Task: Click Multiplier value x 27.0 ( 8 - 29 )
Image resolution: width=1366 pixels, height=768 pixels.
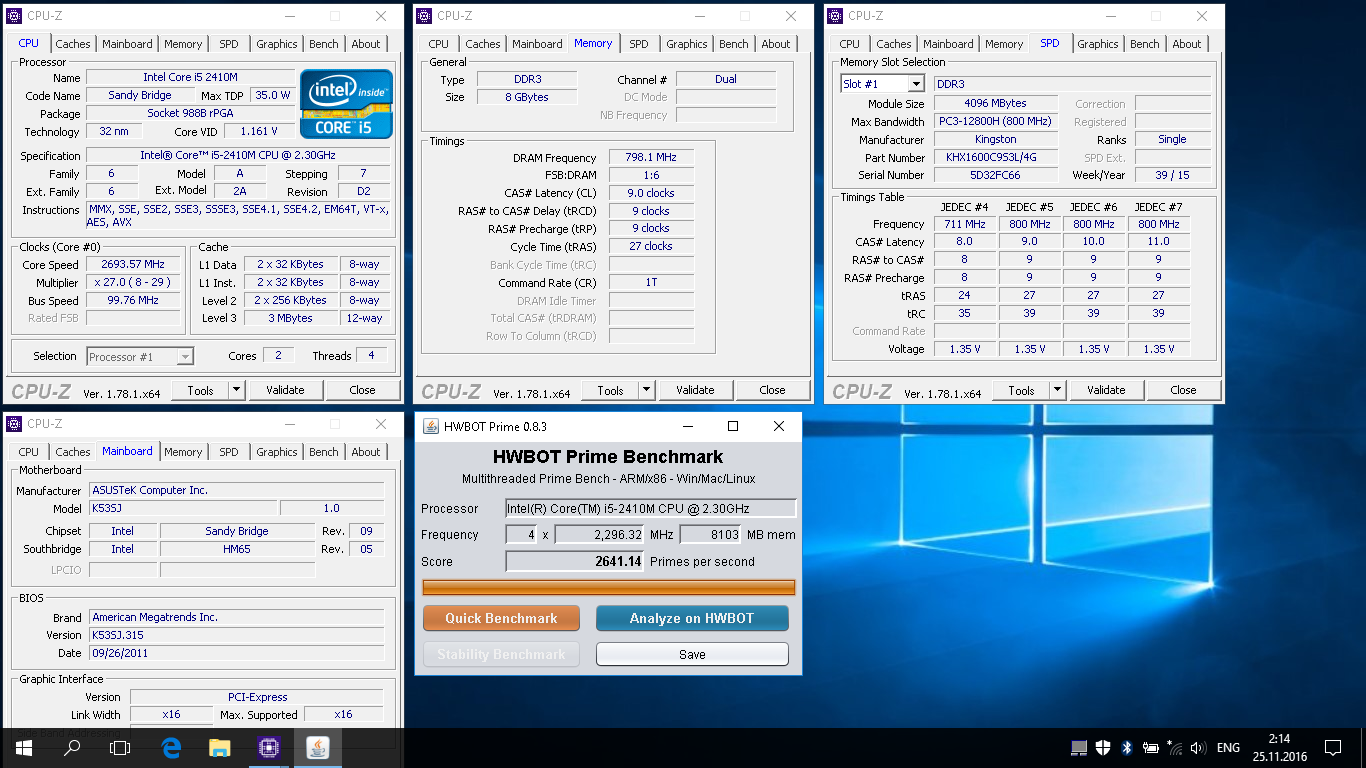Action: click(132, 283)
